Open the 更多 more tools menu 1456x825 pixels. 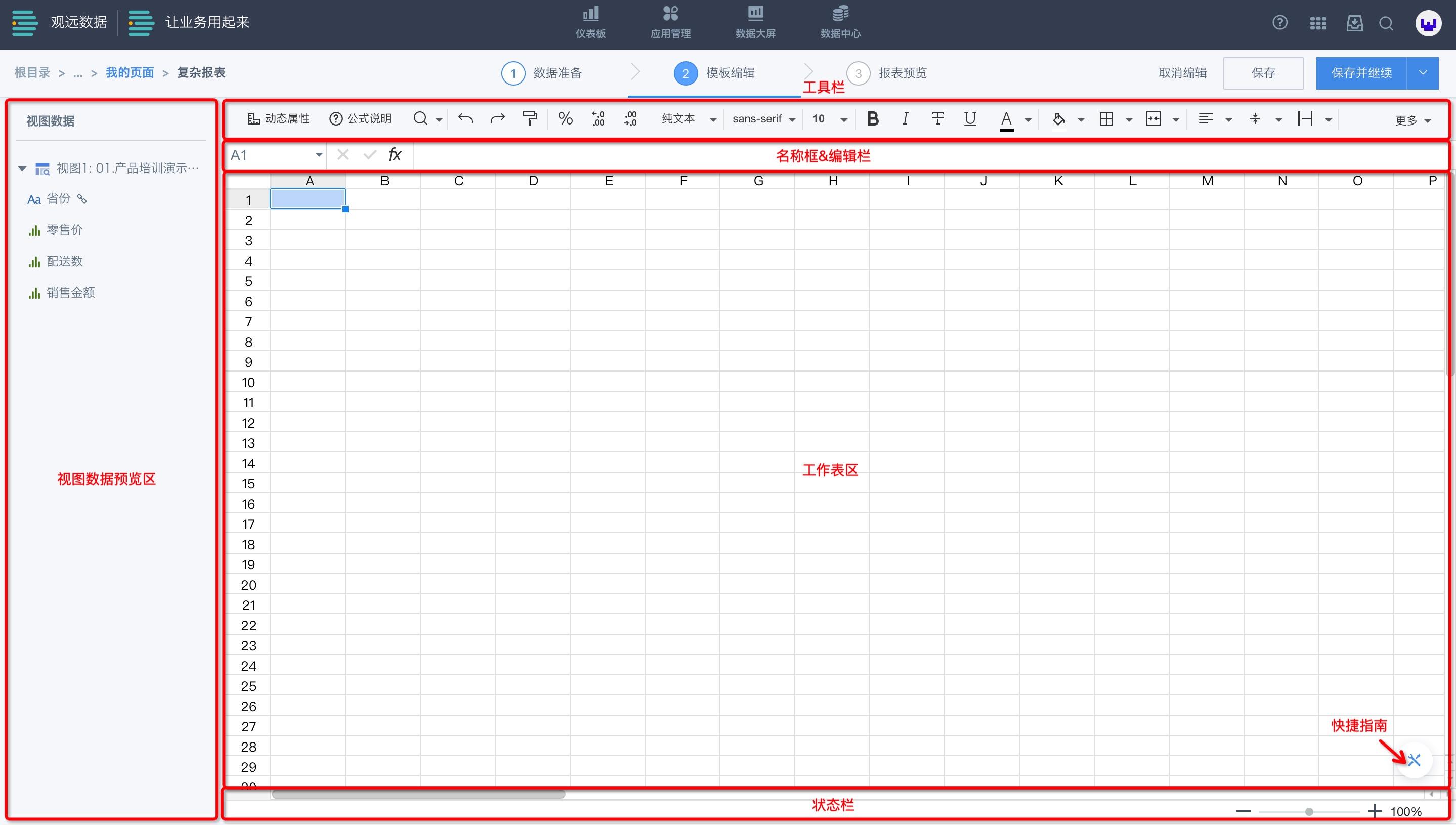(x=1413, y=120)
